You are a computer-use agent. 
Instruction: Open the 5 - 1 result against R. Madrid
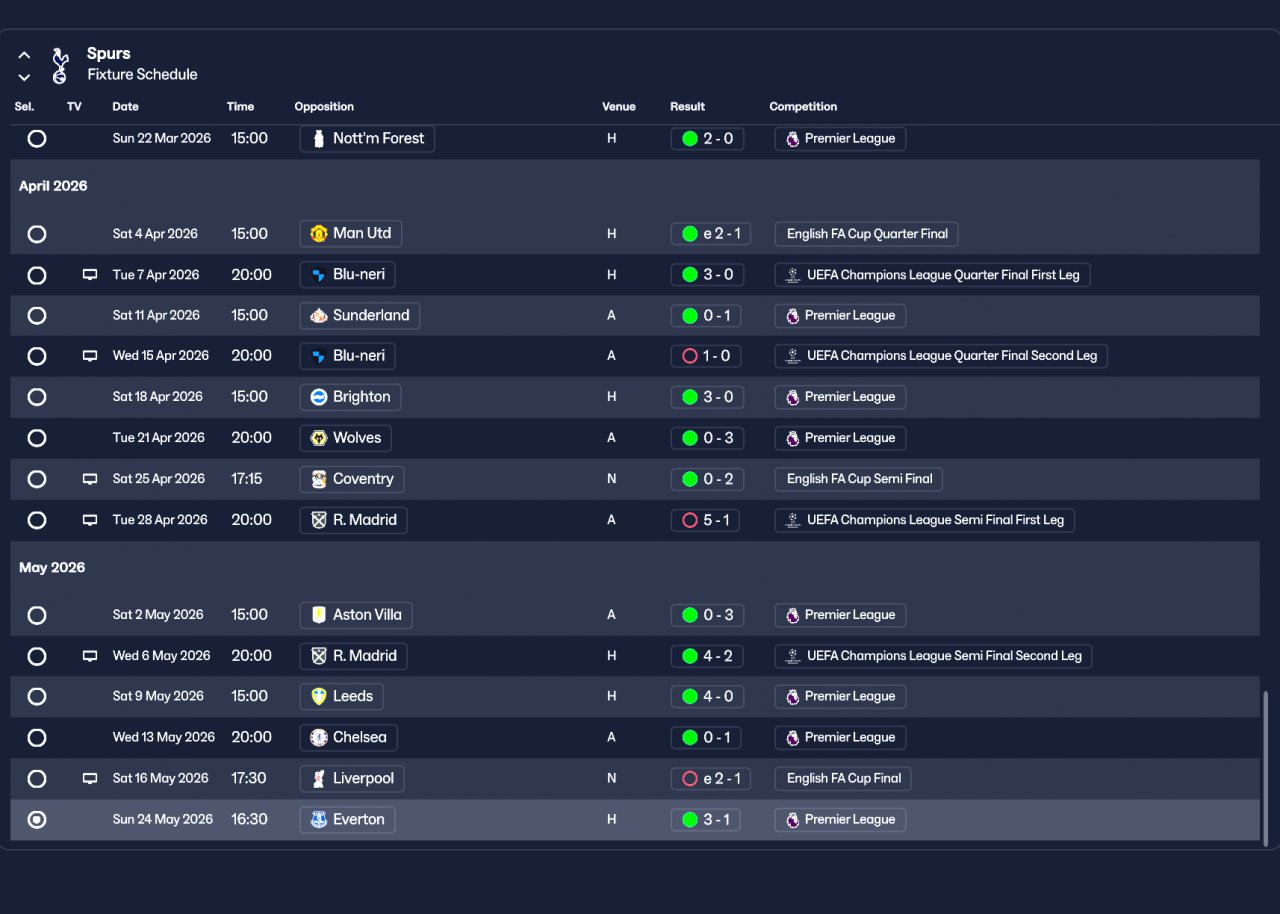coord(706,520)
